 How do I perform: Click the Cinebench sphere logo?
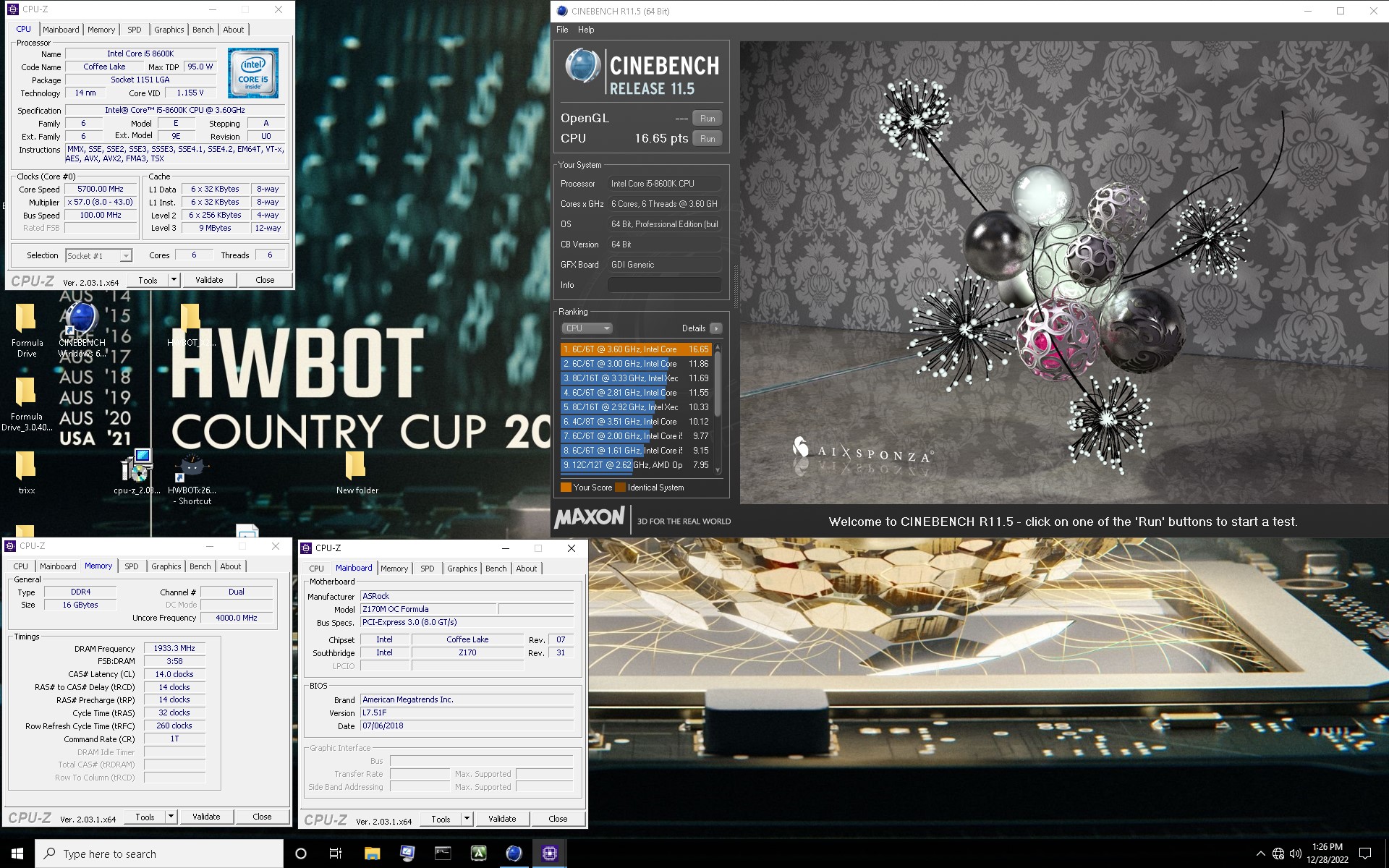582,67
